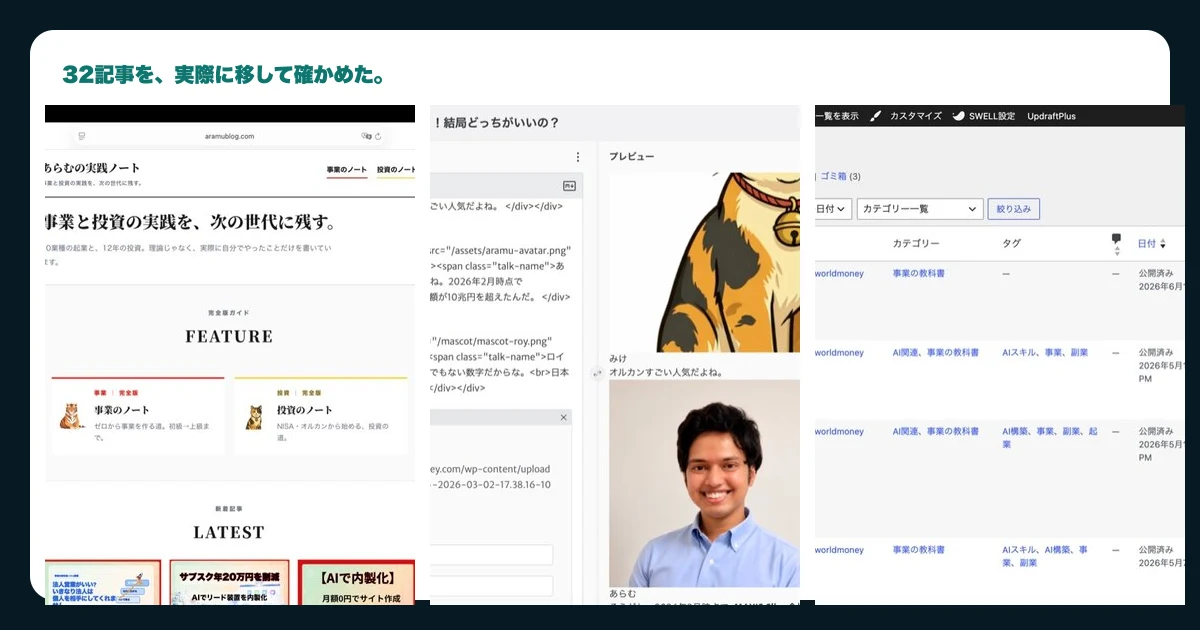Click the wp-content/upload URL text
The height and width of the screenshot is (630, 1200).
point(490,469)
